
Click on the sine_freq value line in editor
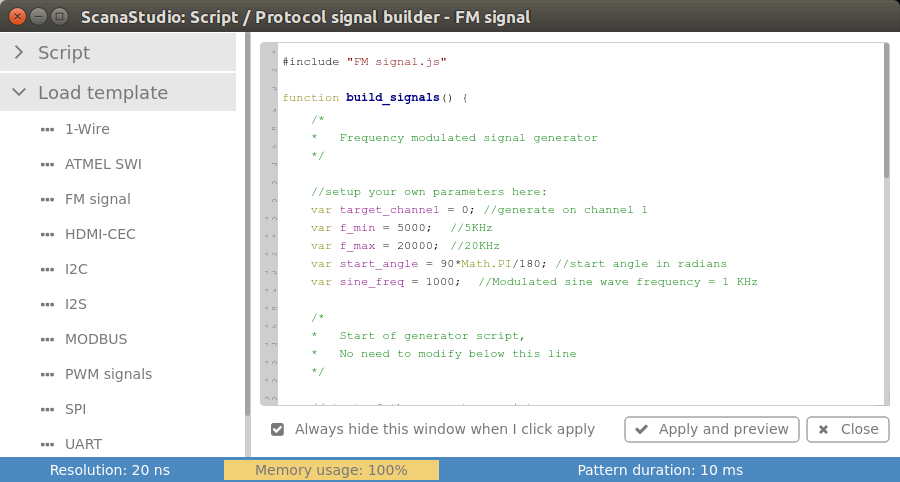click(534, 282)
